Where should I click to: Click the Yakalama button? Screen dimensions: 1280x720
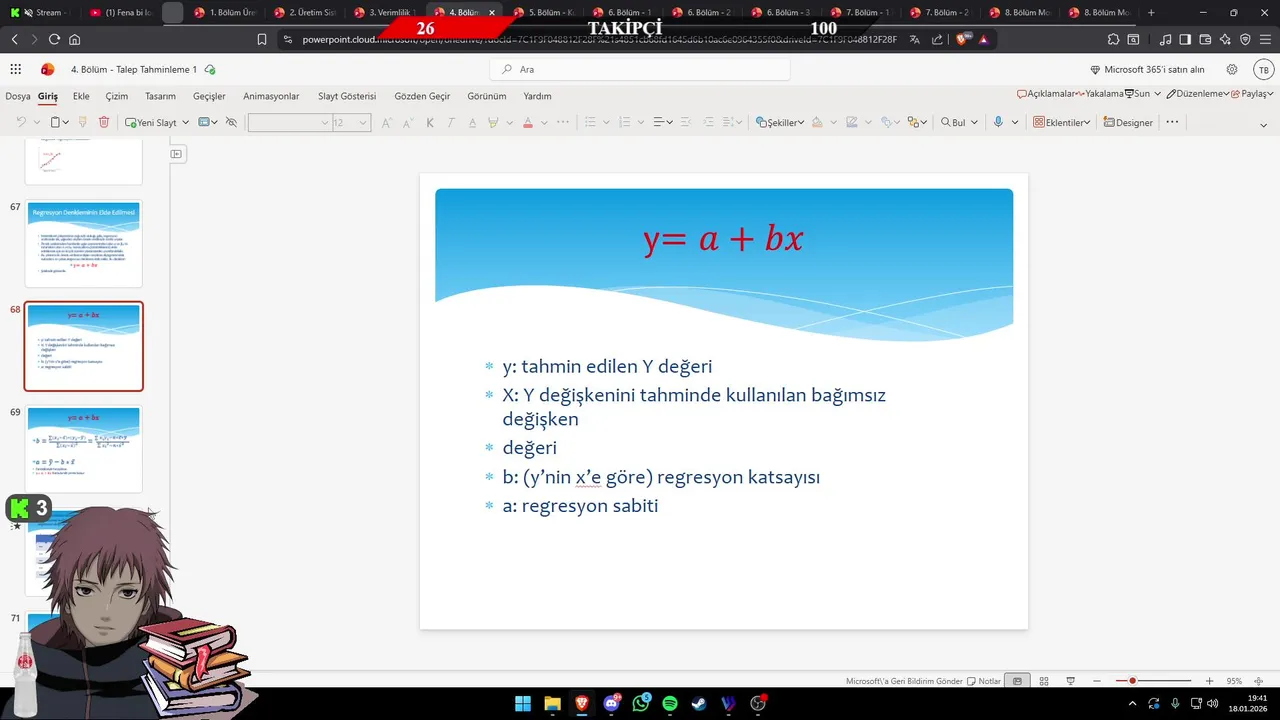[1100, 93]
